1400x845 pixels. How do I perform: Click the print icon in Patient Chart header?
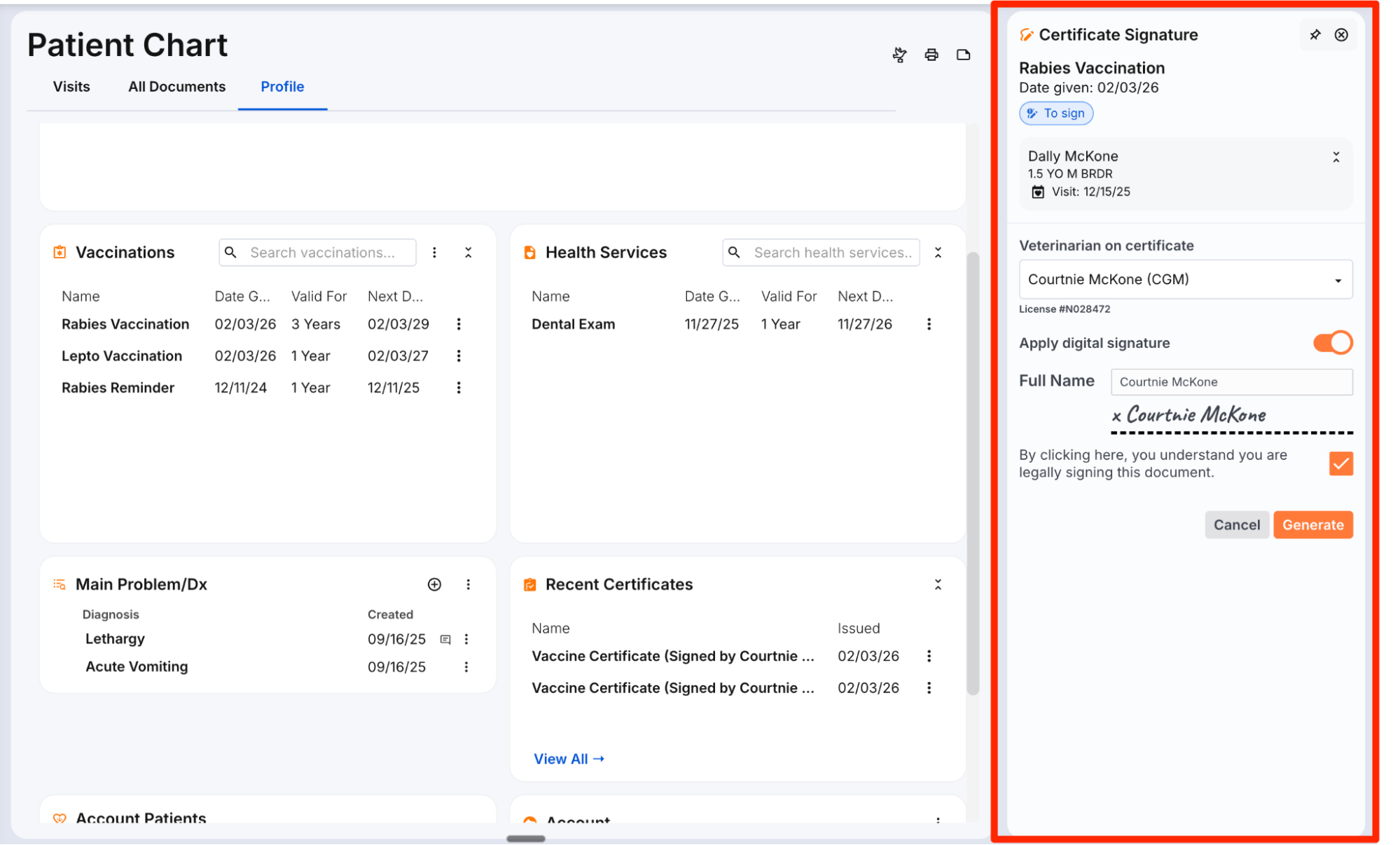tap(931, 55)
